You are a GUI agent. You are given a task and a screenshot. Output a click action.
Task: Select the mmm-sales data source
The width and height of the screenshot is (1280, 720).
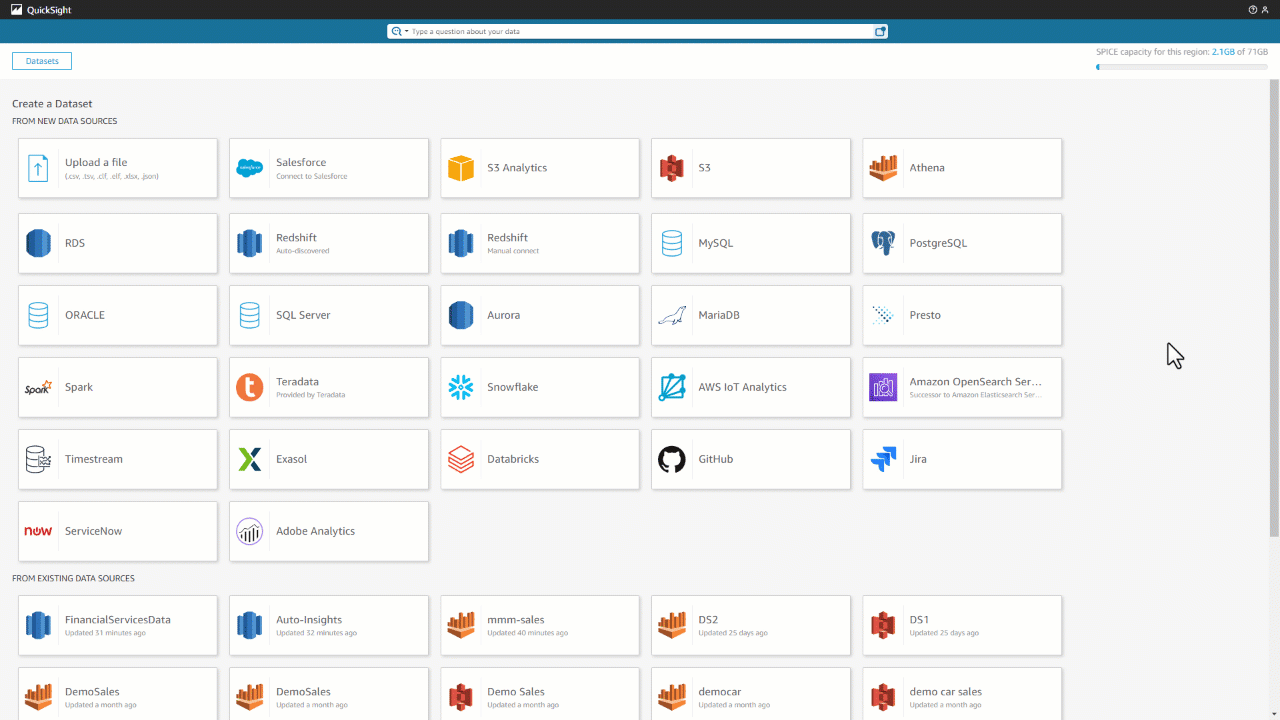coord(540,625)
